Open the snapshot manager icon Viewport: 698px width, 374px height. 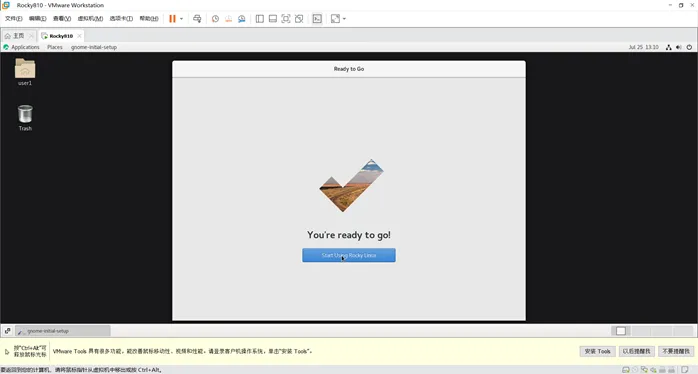pos(242,19)
